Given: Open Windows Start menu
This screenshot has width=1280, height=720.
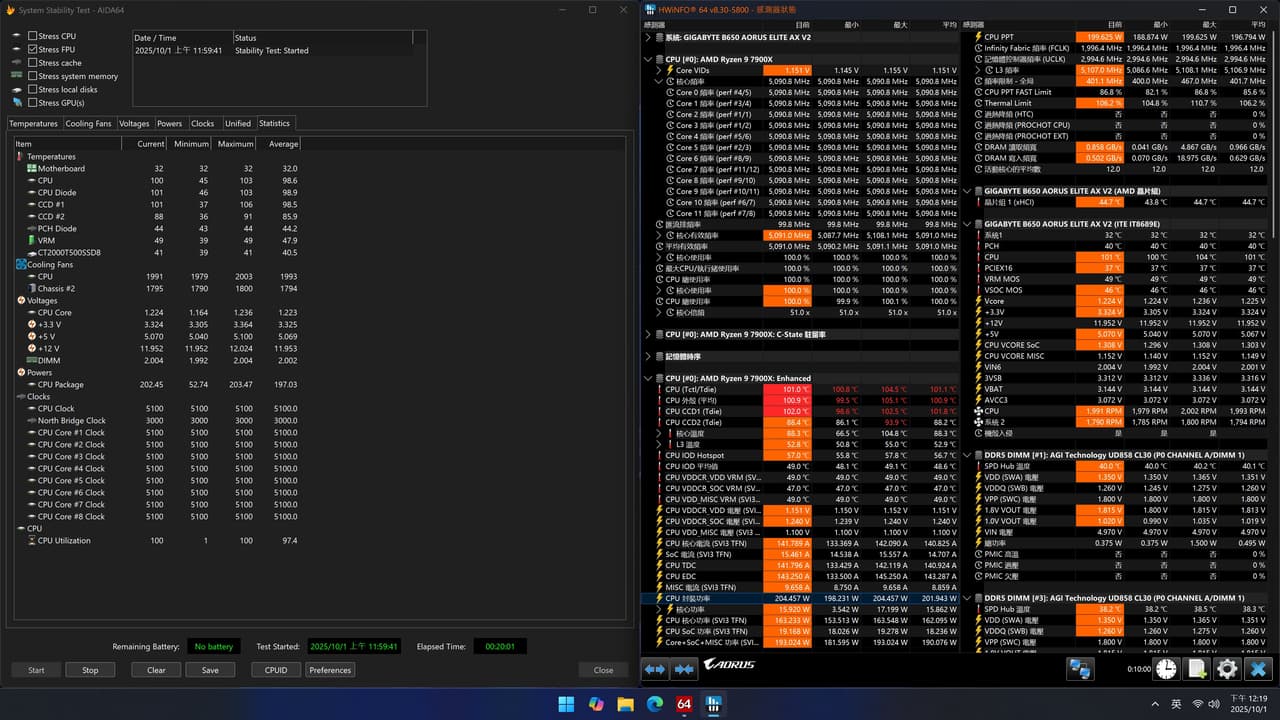Looking at the screenshot, I should pyautogui.click(x=567, y=704).
